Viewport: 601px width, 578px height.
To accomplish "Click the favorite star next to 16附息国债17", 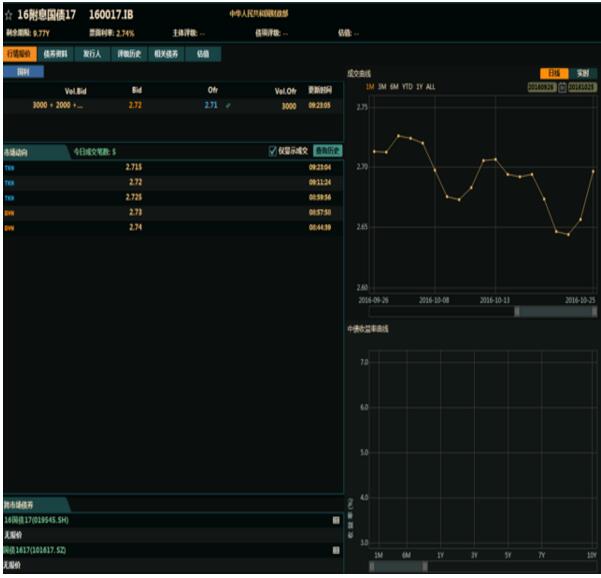I will (8, 16).
